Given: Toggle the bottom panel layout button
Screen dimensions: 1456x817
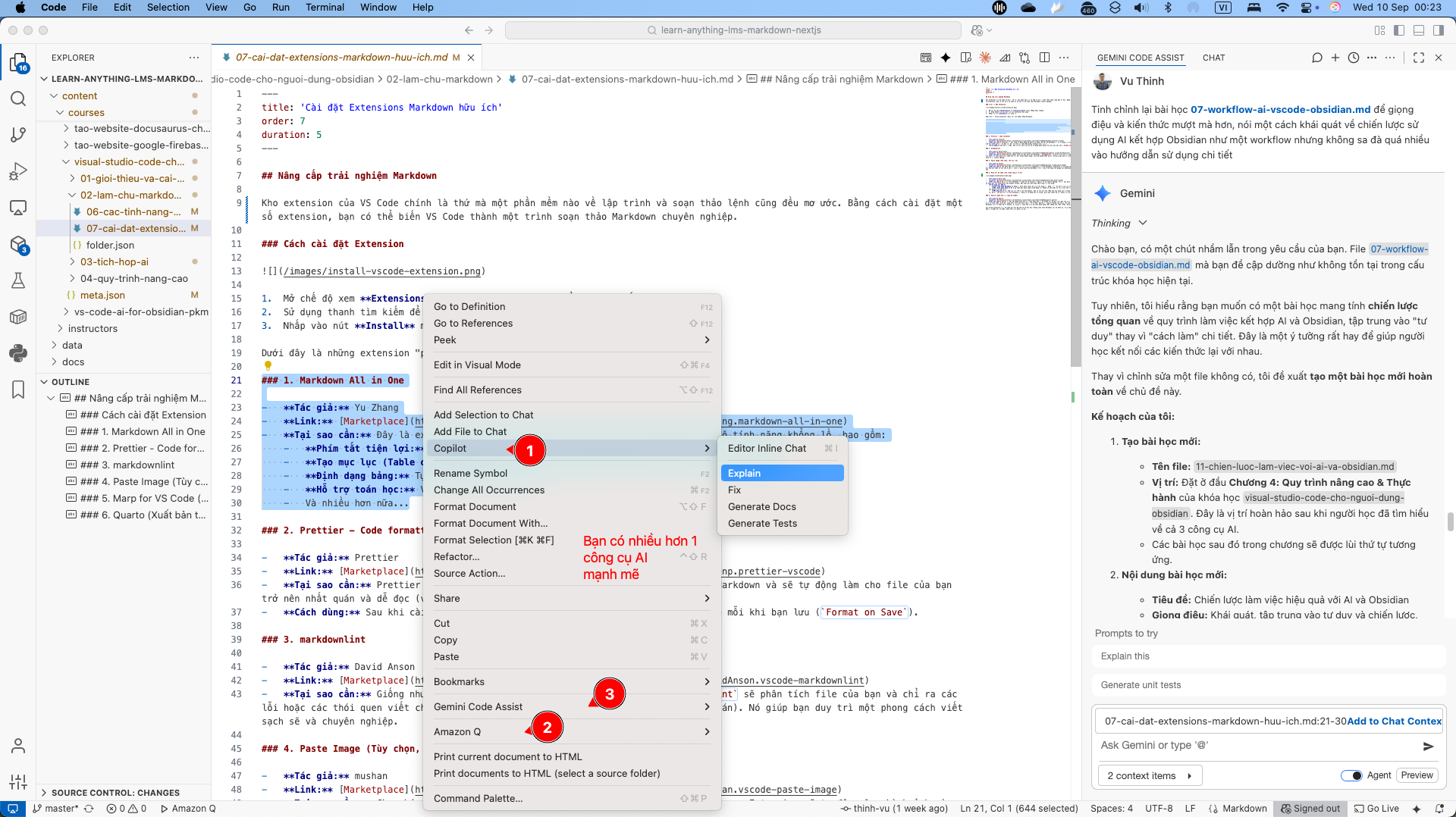Looking at the screenshot, I should click(x=1419, y=30).
